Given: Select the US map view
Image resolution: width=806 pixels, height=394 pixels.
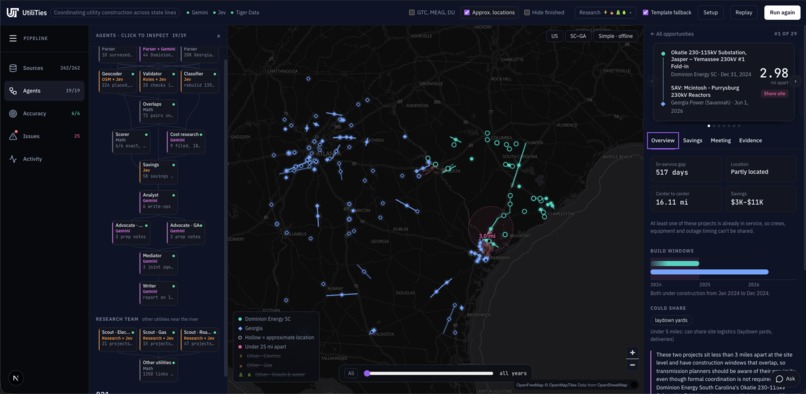Looking at the screenshot, I should click(x=554, y=36).
